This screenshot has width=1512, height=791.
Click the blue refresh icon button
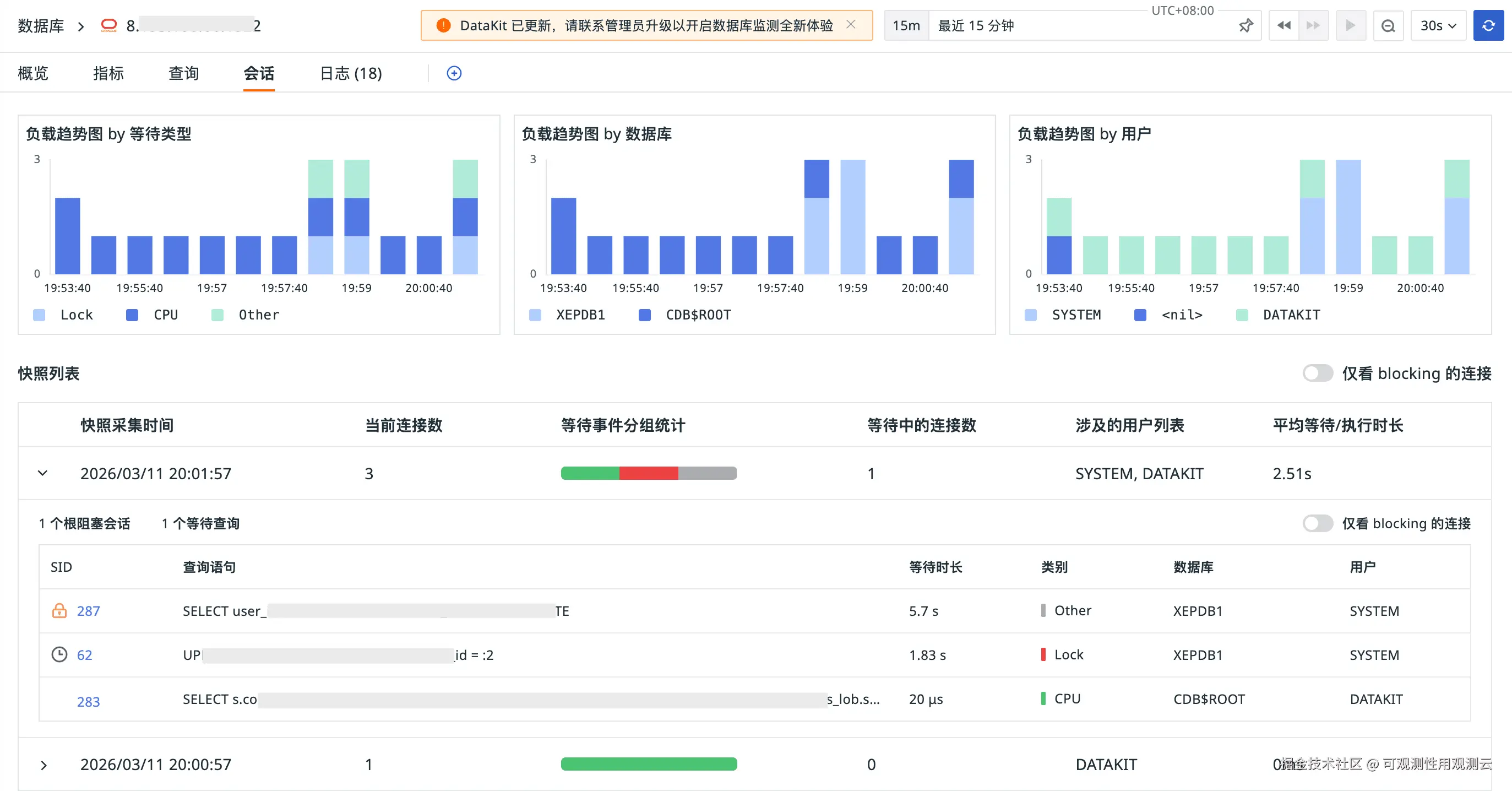1487,25
